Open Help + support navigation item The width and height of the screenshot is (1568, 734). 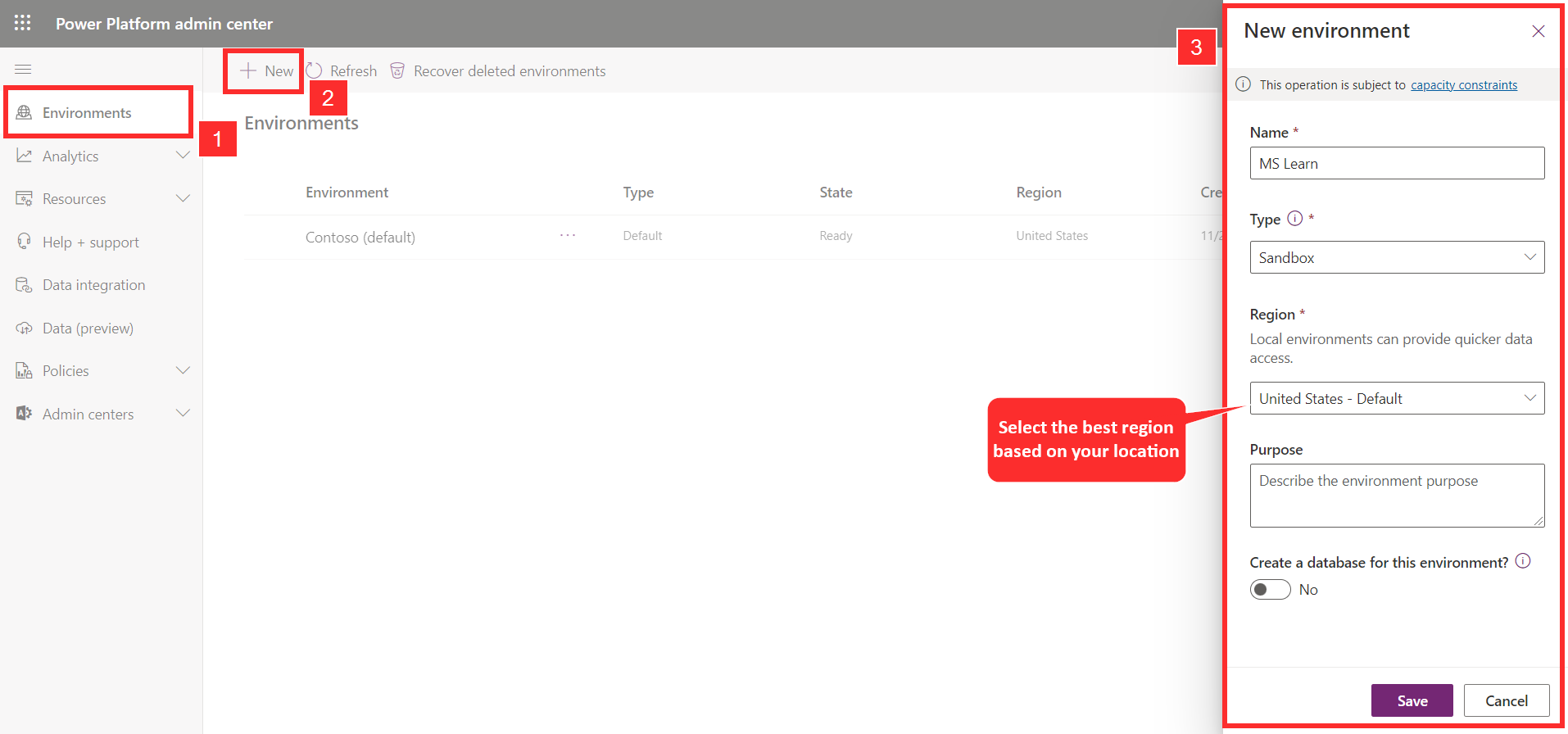(x=91, y=242)
